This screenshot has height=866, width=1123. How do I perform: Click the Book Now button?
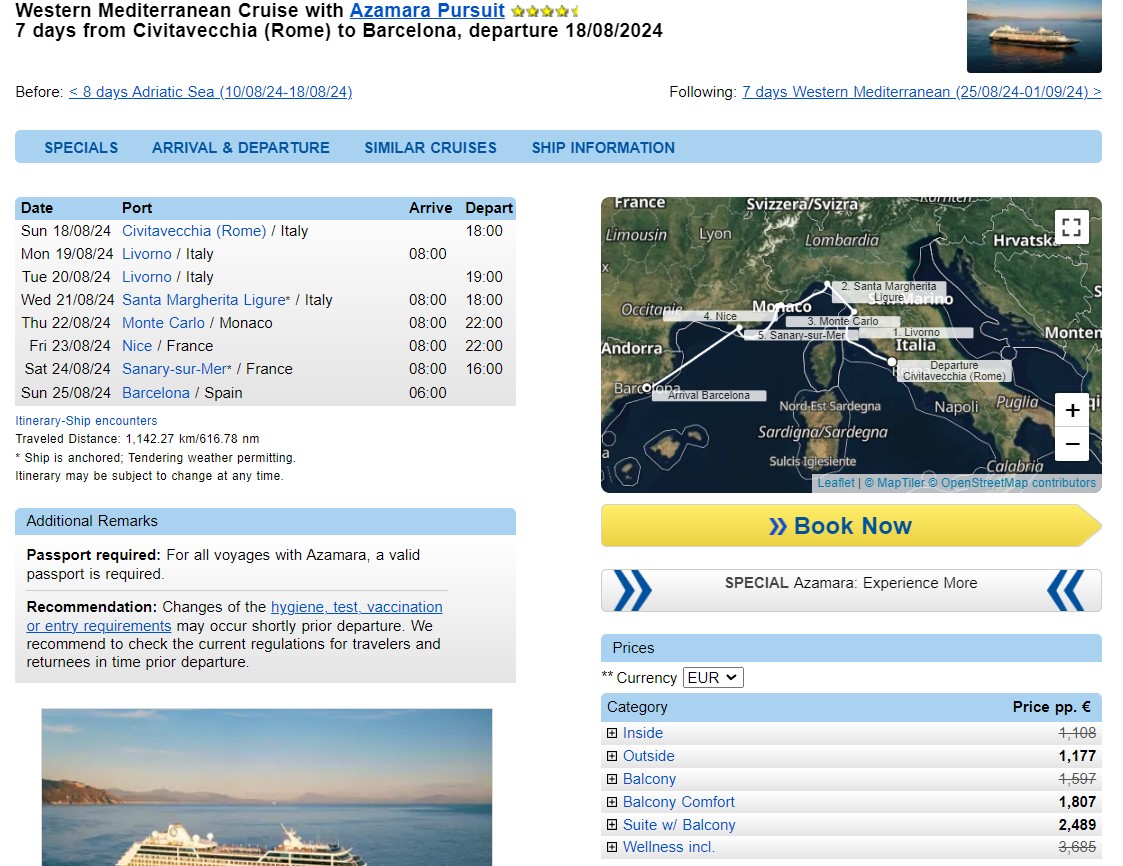851,526
